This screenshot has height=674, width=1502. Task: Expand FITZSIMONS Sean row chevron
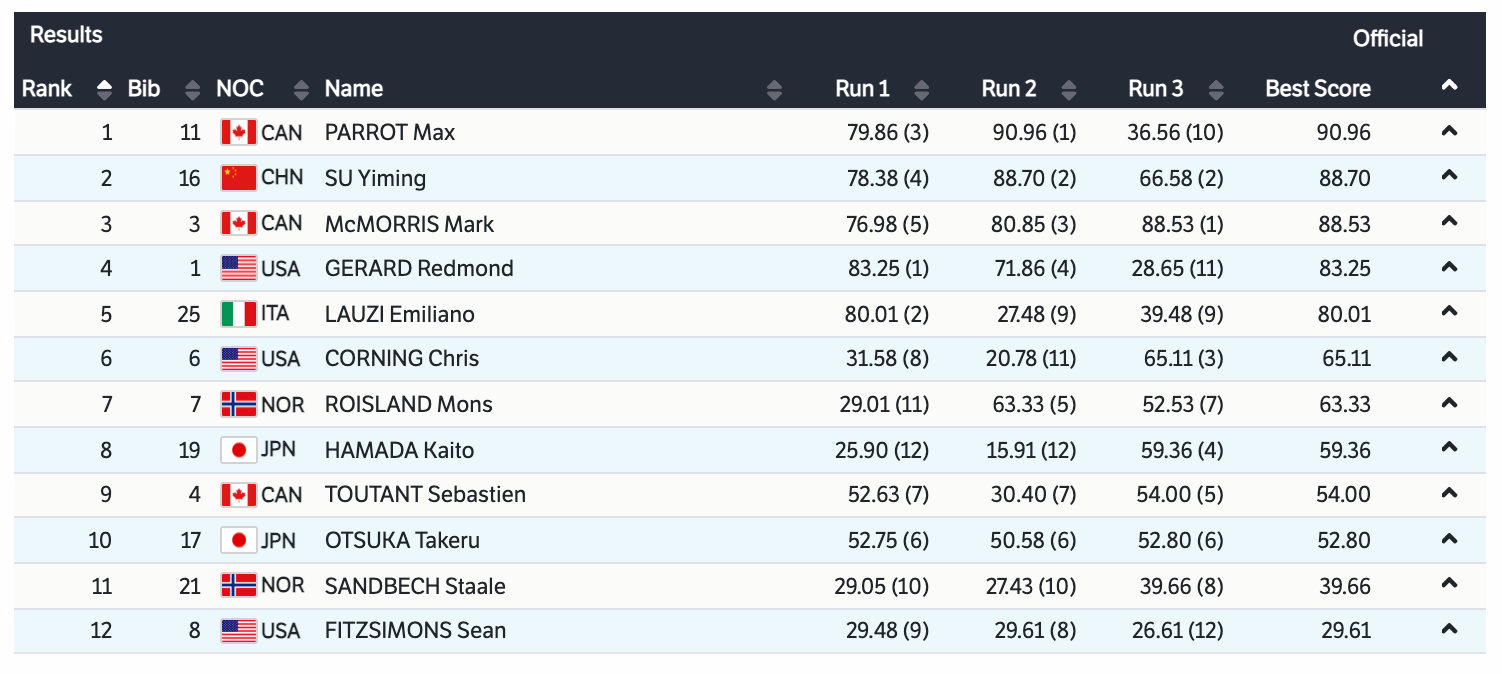tap(1449, 630)
